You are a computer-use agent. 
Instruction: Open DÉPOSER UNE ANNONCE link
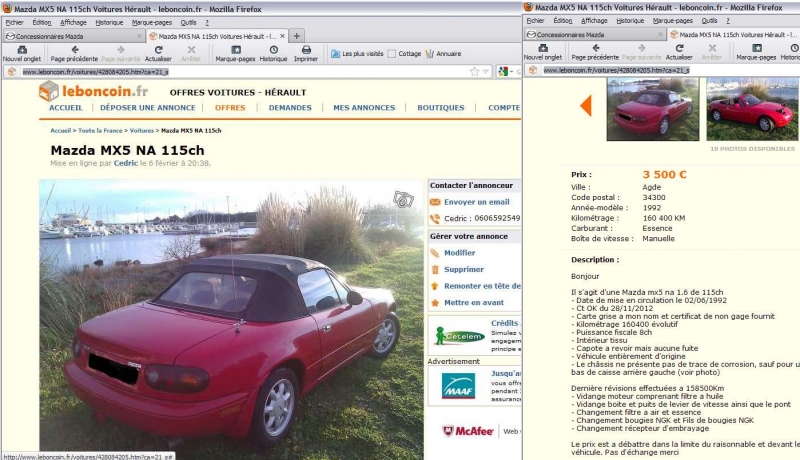(148, 108)
